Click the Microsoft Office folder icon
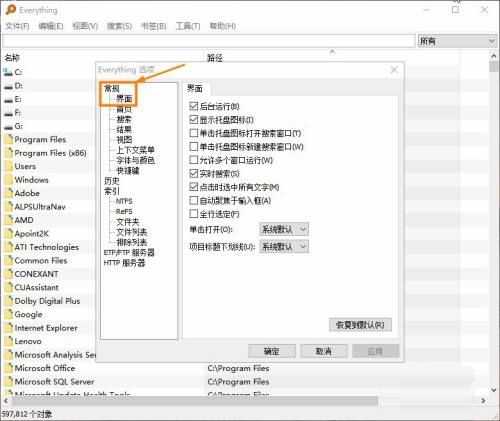Screen dimensions: 500x421 (8, 368)
